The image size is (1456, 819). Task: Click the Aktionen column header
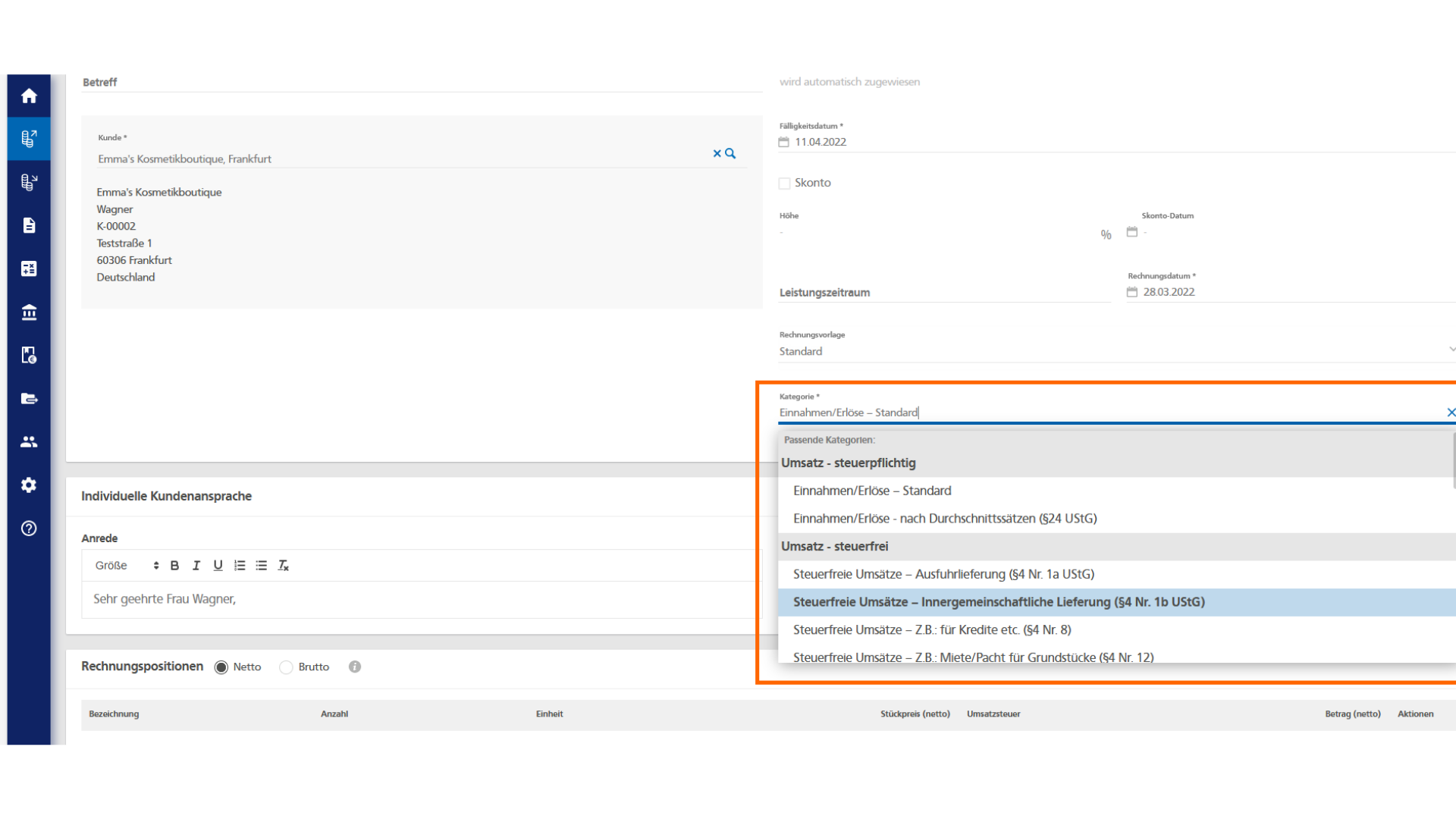(1416, 714)
